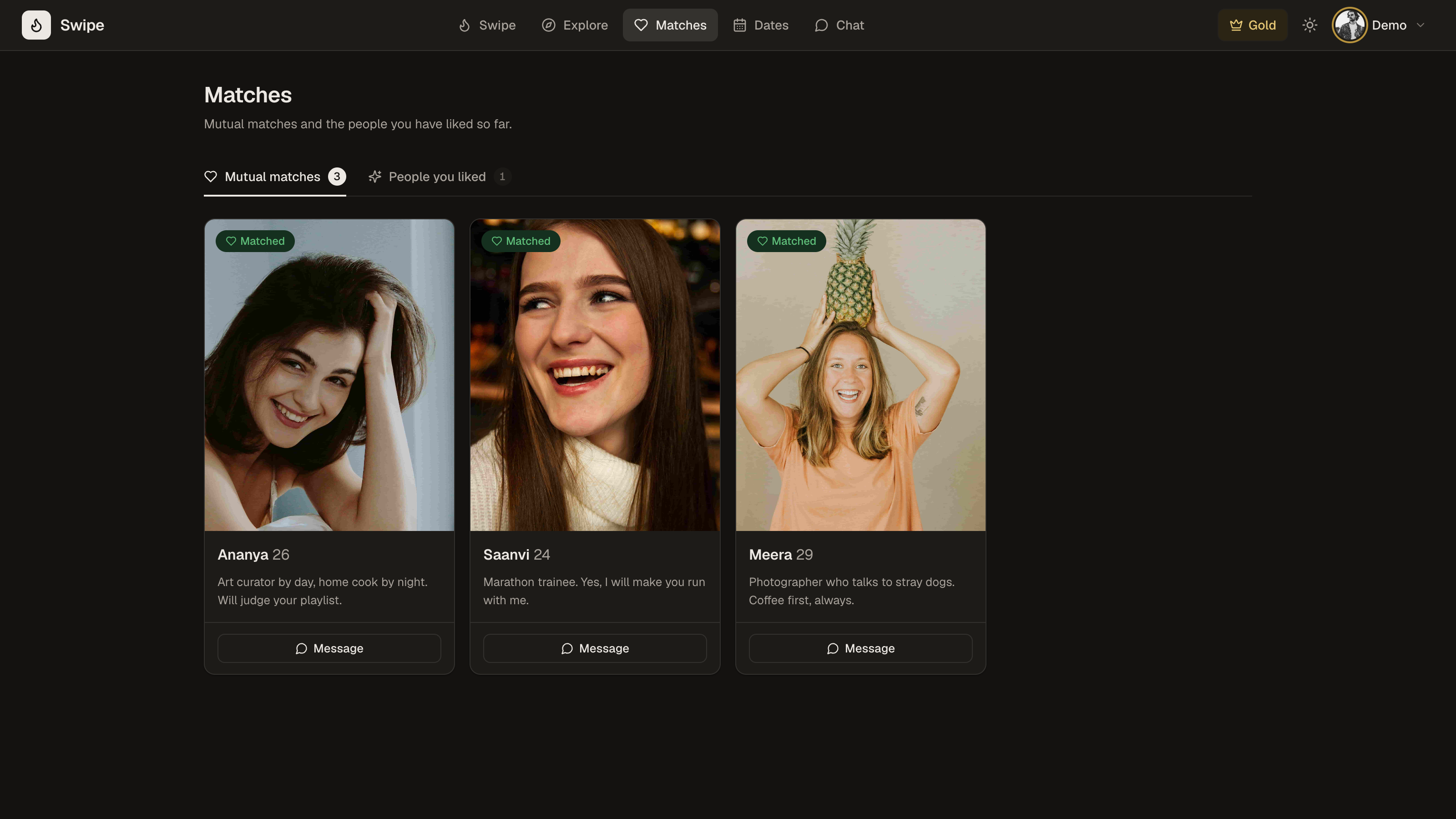The image size is (1456, 819).
Task: Open the Dates nav tab
Action: tap(761, 25)
